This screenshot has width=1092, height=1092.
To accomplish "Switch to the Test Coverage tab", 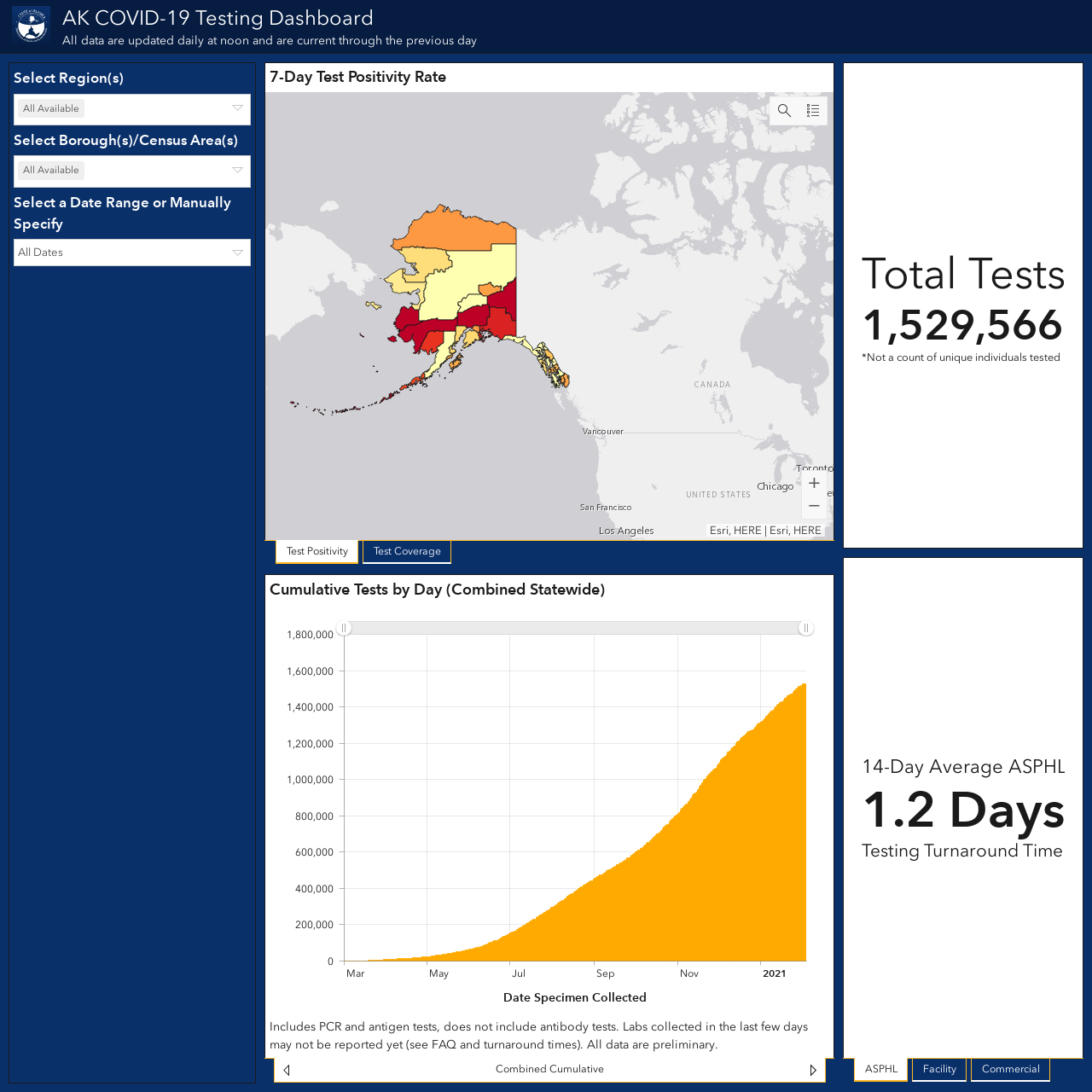I will [x=407, y=551].
